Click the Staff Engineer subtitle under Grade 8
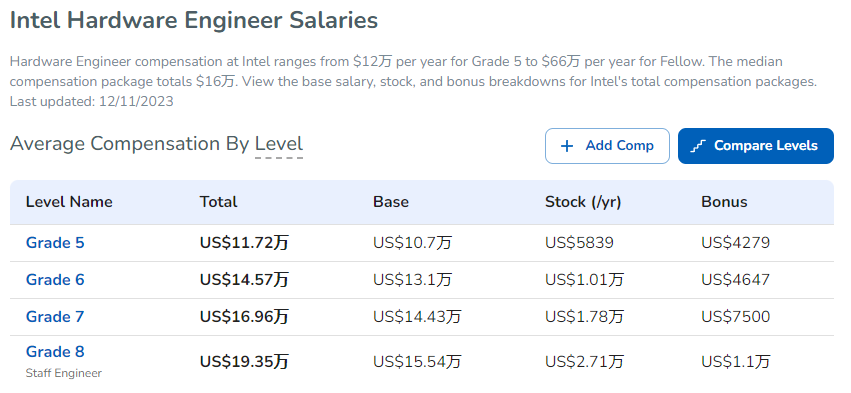The width and height of the screenshot is (851, 393). click(x=63, y=373)
